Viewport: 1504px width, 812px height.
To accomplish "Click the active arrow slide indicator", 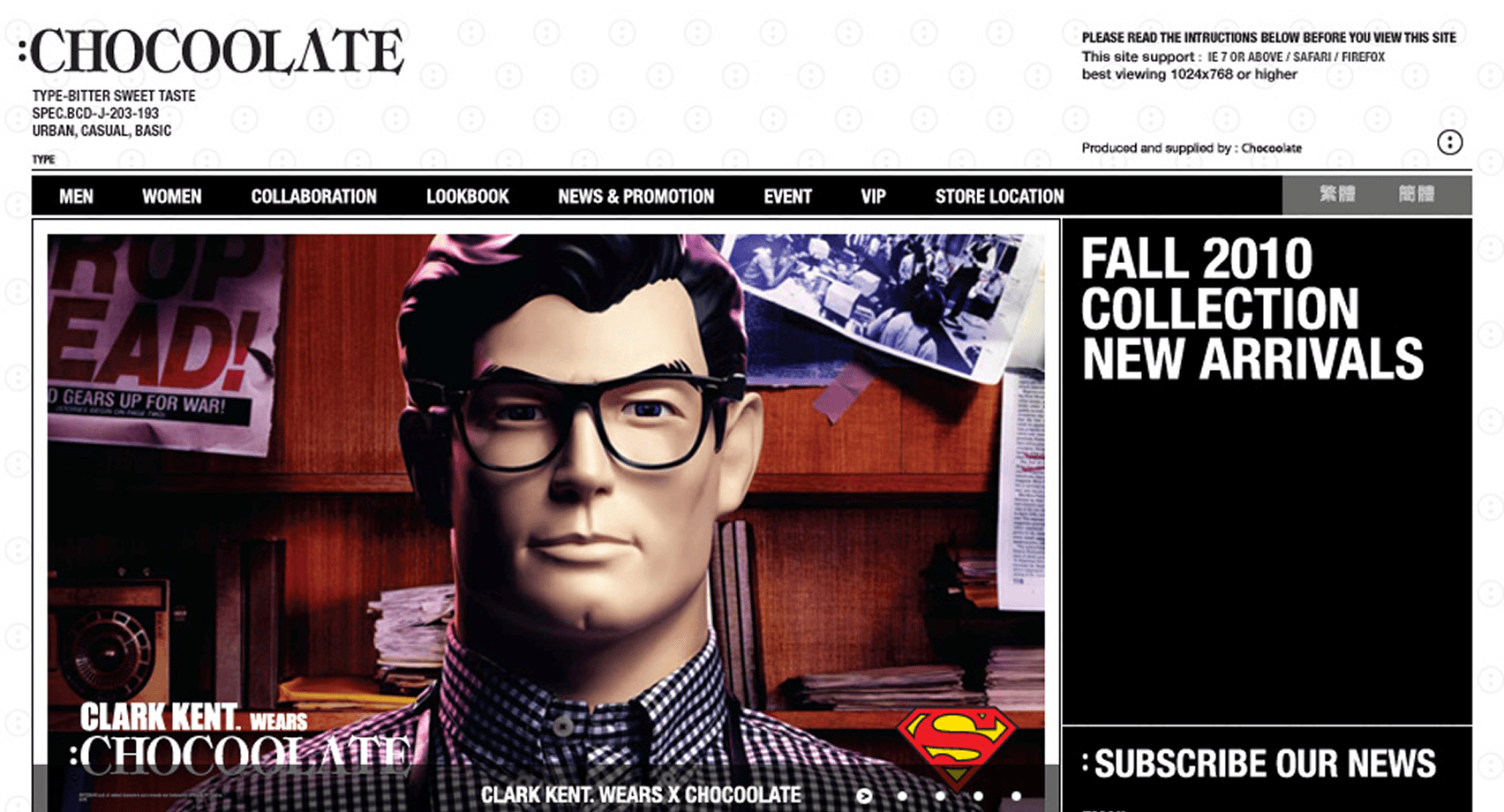I will 864,796.
